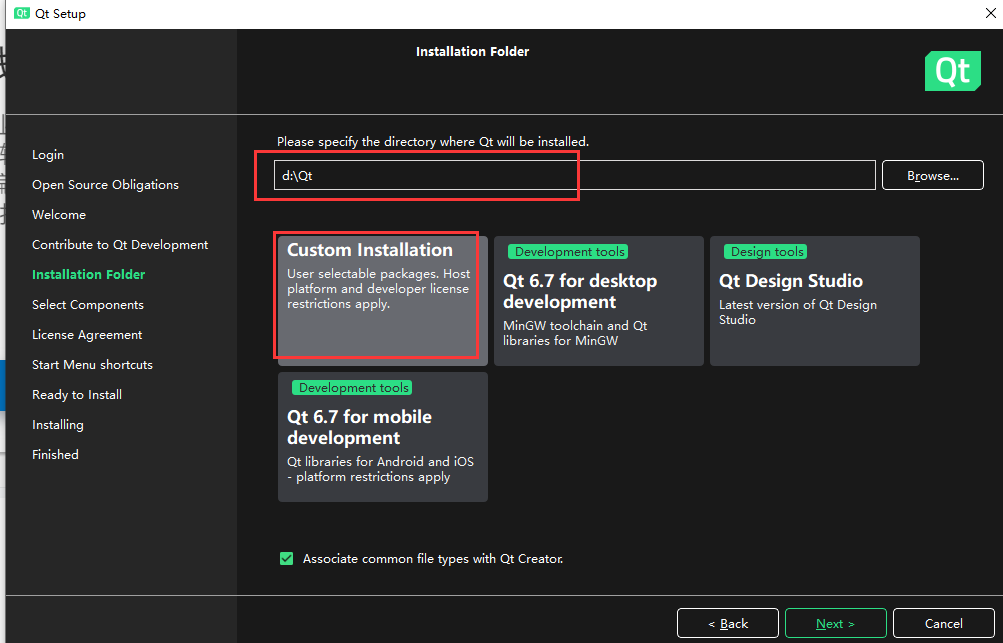Choose Qt 6.7 for desktop development card
Viewport: 1003px width, 643px height.
tap(599, 301)
